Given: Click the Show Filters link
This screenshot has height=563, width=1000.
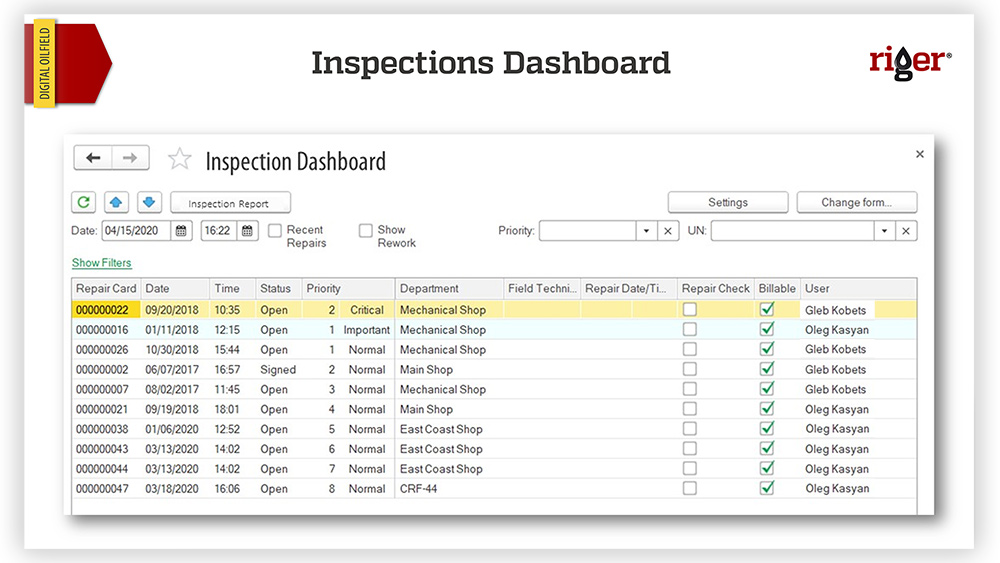Looking at the screenshot, I should point(101,263).
